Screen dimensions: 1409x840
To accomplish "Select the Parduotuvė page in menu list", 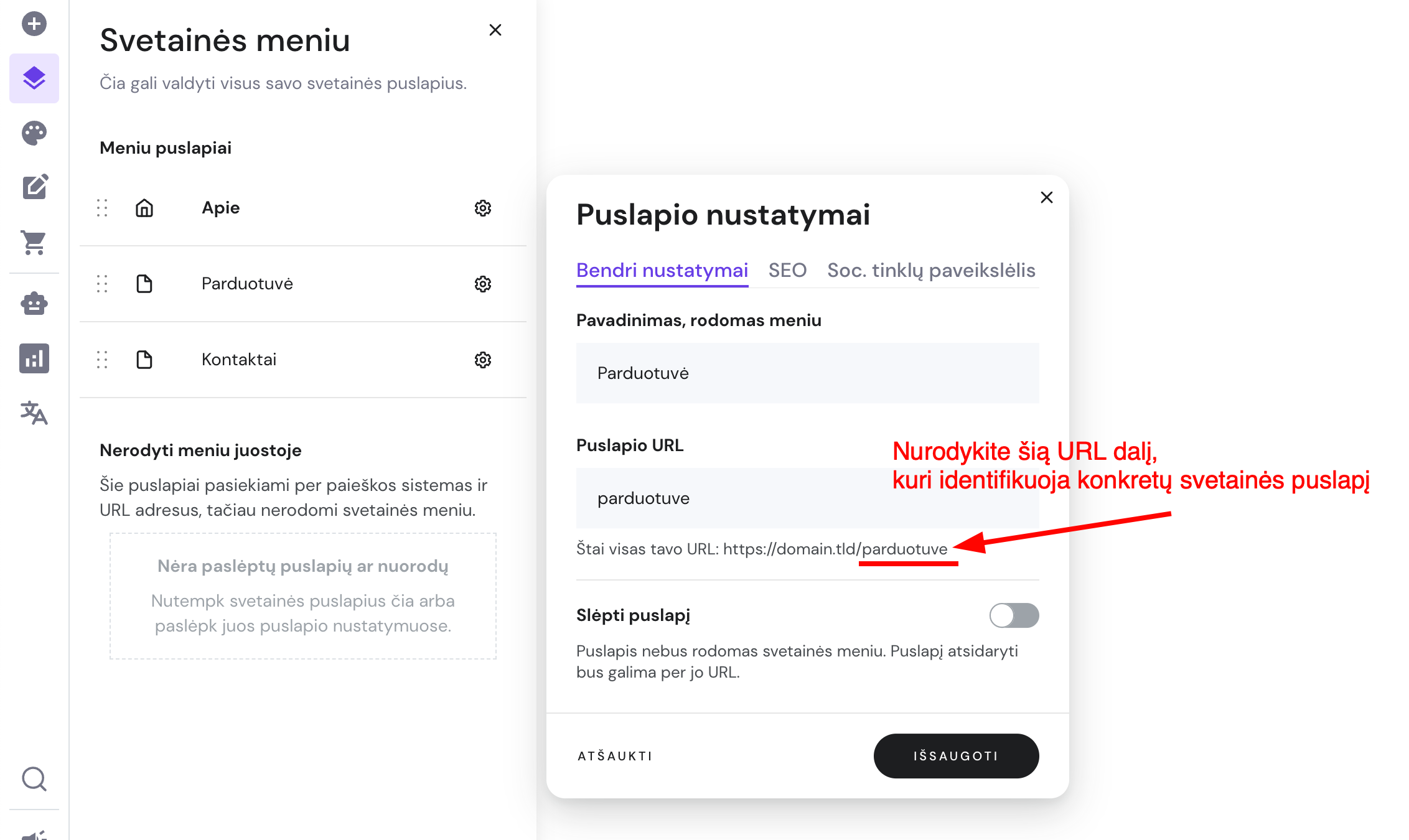I will [247, 284].
